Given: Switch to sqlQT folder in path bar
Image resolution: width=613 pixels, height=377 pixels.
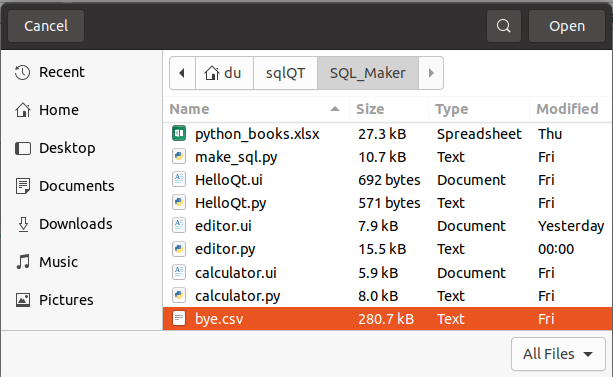Looking at the screenshot, I should pyautogui.click(x=285, y=73).
